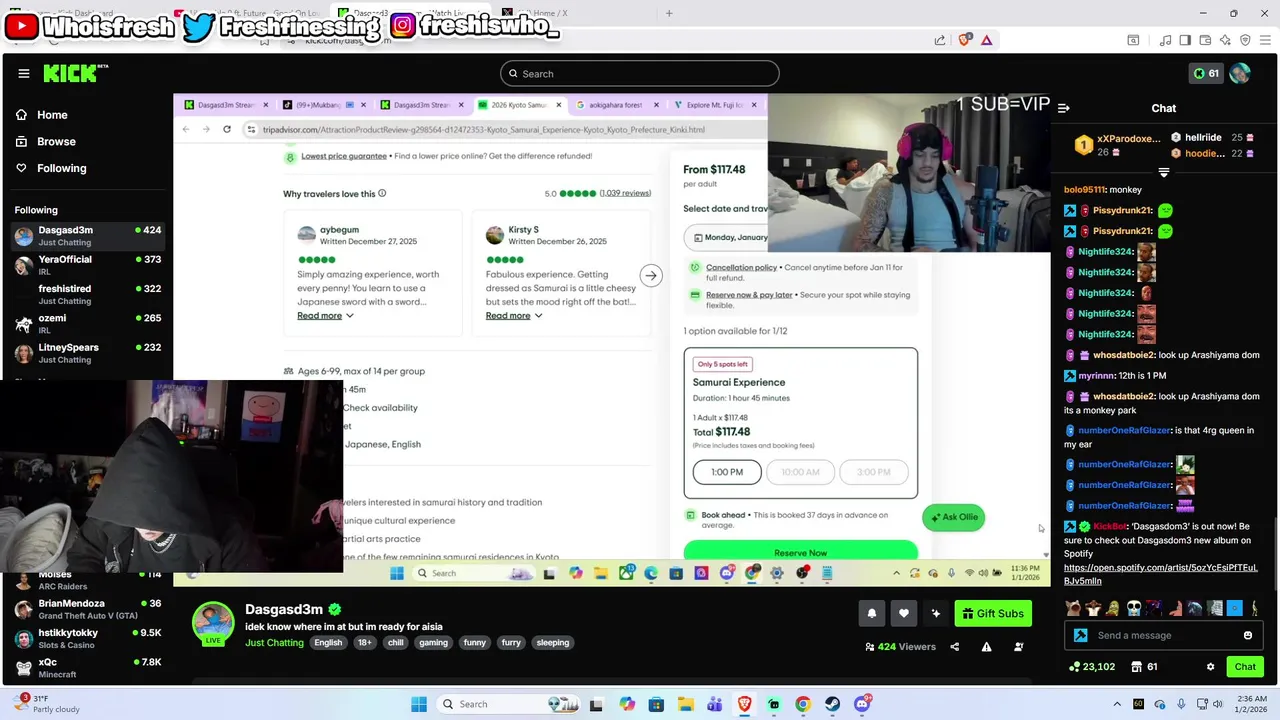Screen dimensions: 1280x720
Task: Click the Brave Rewards triangle icon
Action: [987, 40]
